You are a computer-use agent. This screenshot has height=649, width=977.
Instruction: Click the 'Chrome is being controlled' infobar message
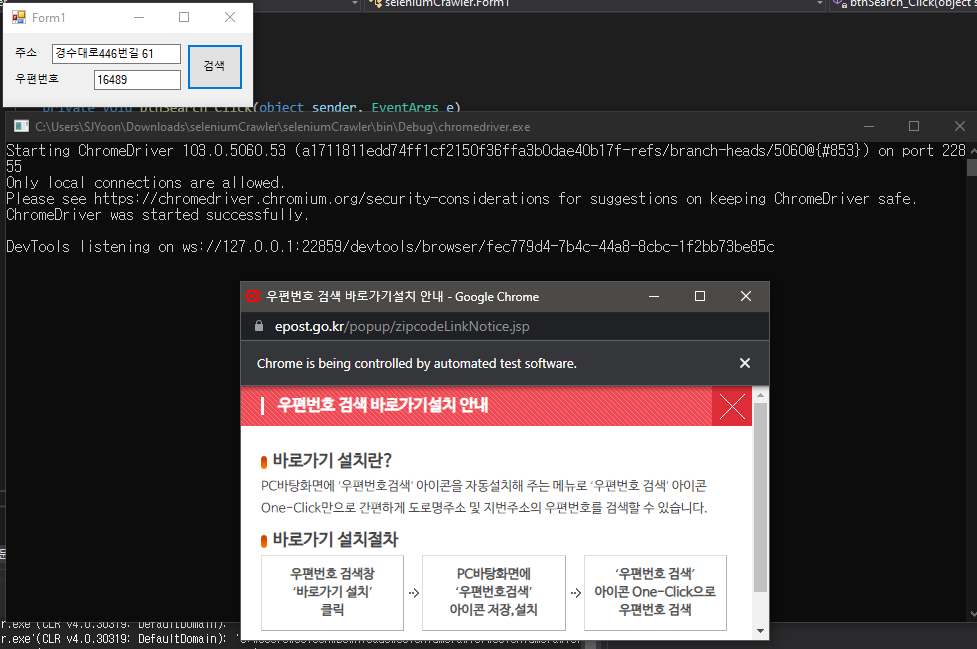click(x=417, y=364)
